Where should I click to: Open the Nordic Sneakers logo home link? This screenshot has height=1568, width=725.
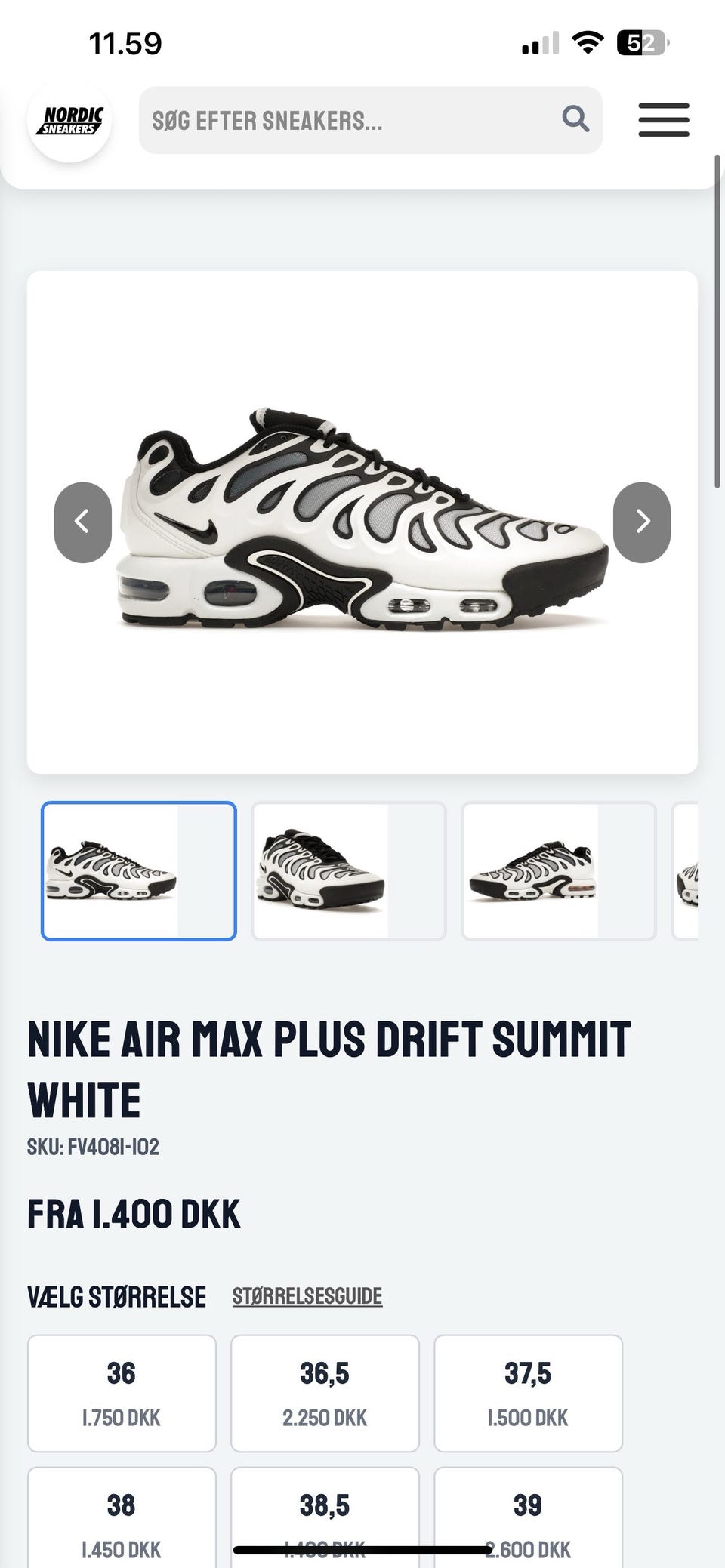click(x=69, y=121)
